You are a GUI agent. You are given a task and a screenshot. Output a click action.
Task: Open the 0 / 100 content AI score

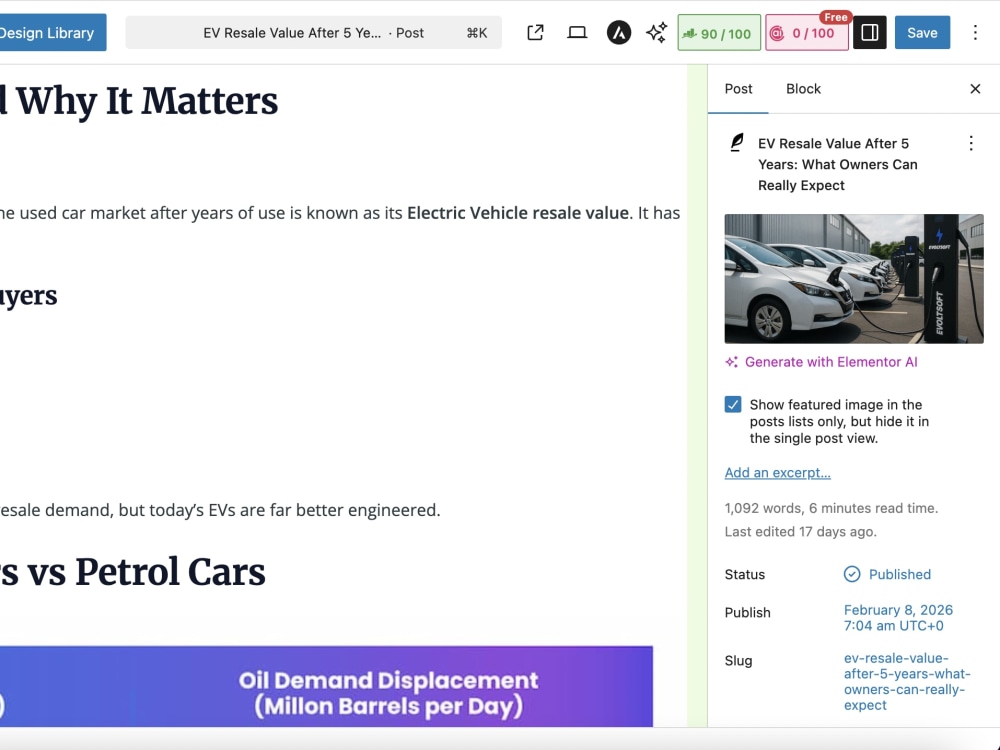[806, 33]
